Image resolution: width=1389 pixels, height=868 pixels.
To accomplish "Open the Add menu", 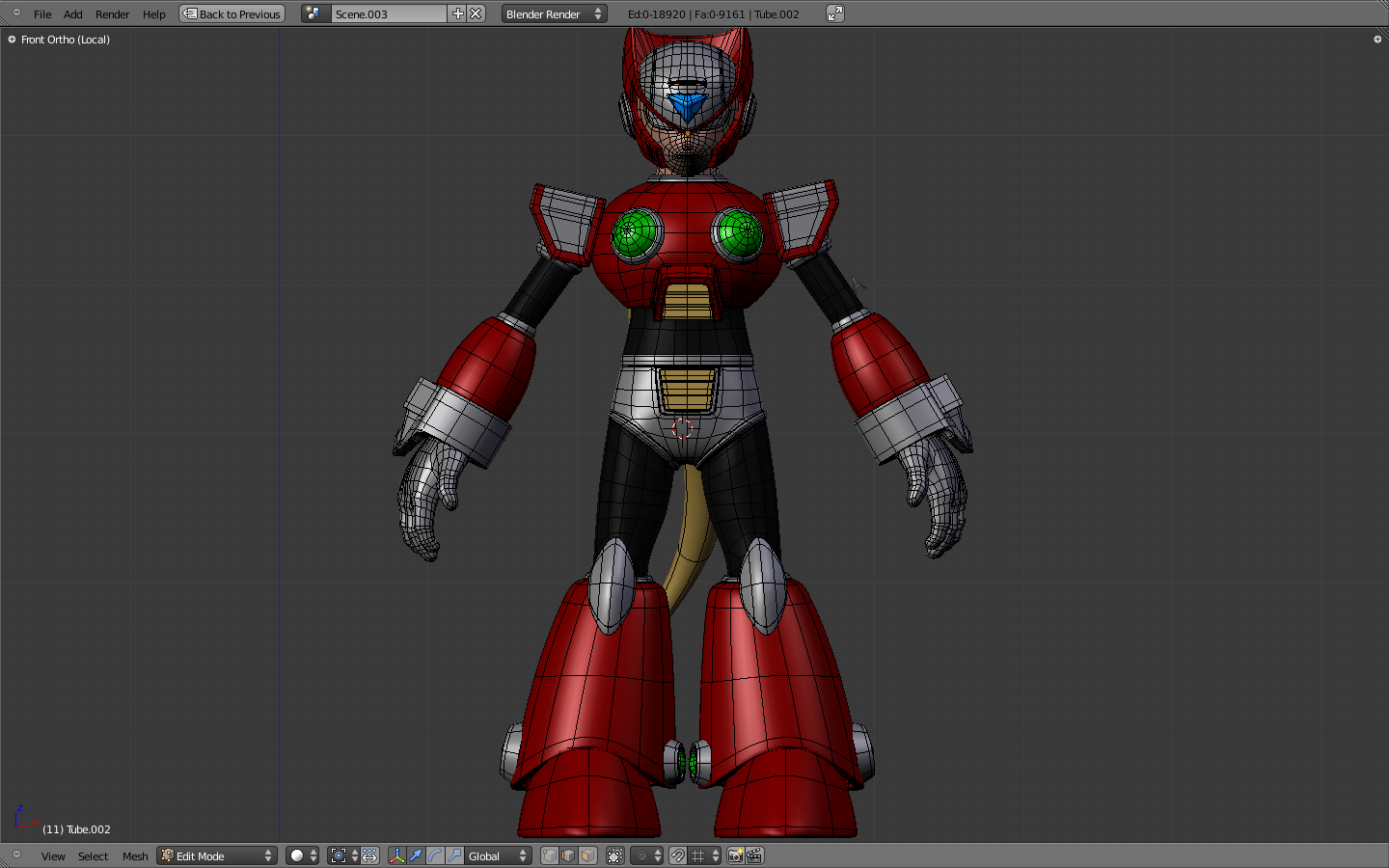I will point(73,14).
